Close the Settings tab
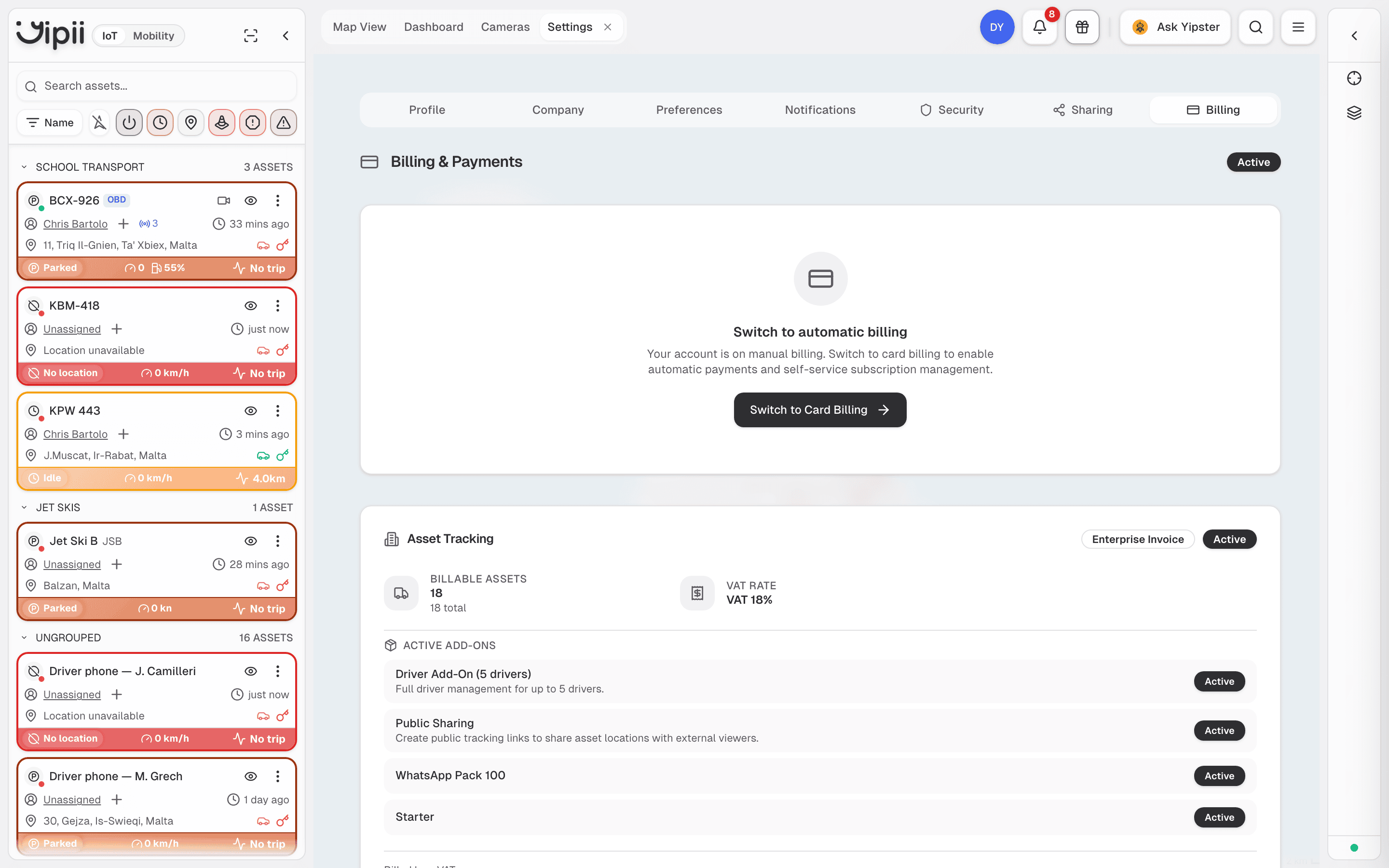The height and width of the screenshot is (868, 1389). click(x=607, y=27)
